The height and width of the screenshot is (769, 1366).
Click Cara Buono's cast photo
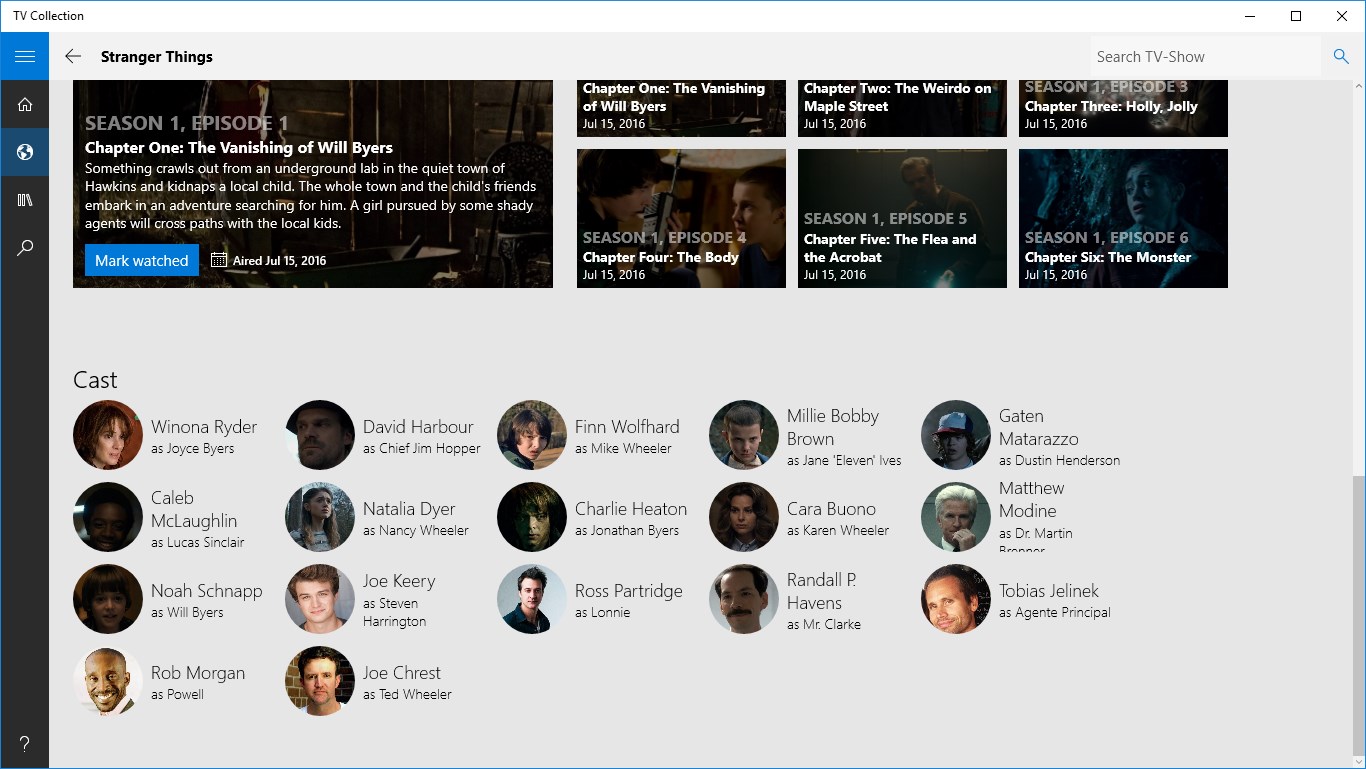744,517
